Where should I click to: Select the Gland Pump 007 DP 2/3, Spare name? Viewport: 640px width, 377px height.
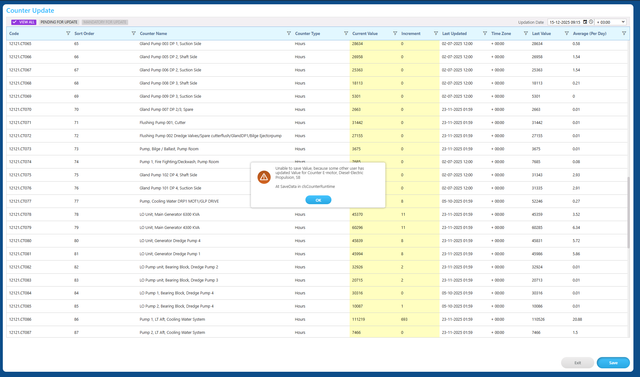tap(167, 109)
